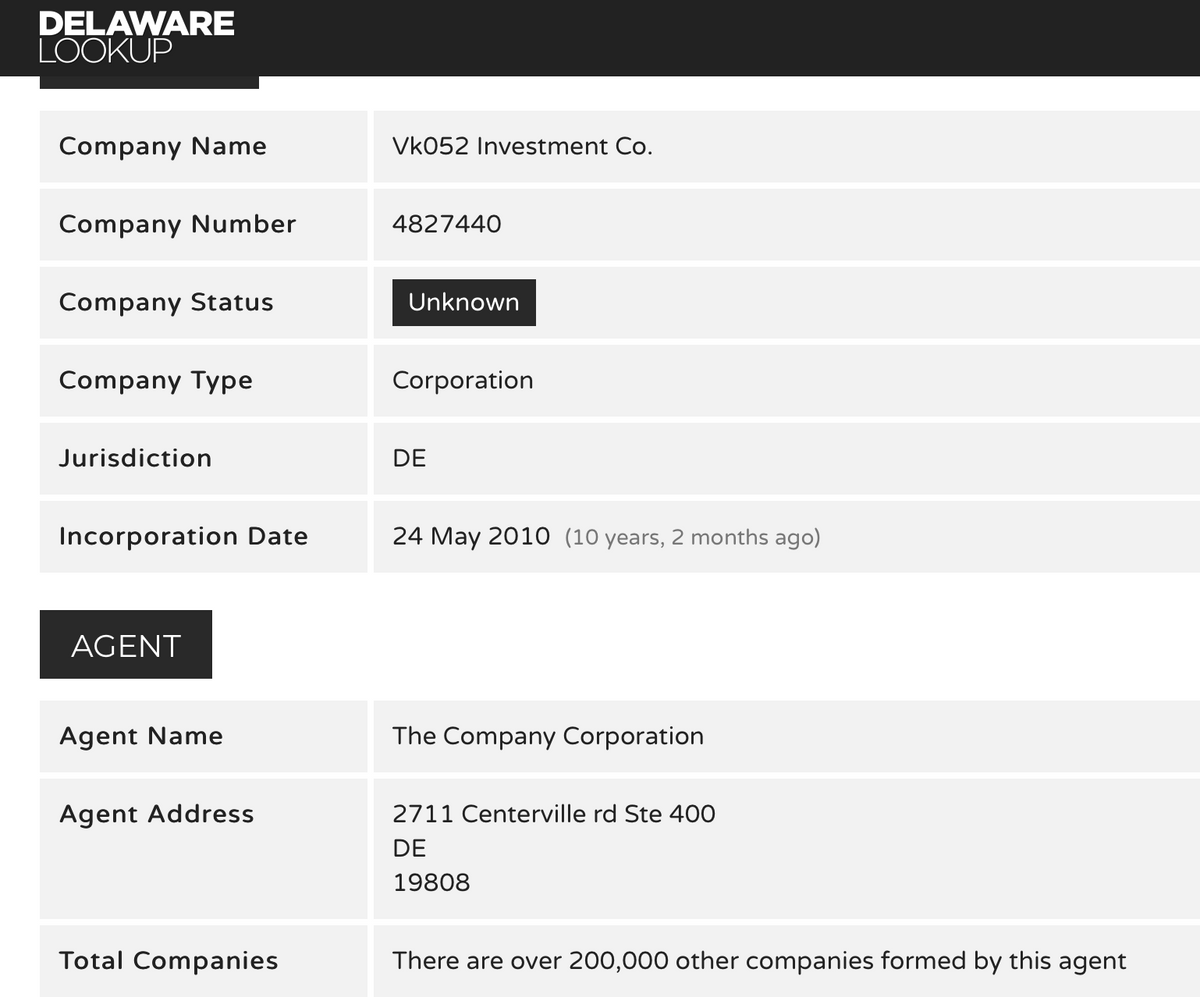Select the company name Vk052 Investment Co.
This screenshot has height=997, width=1200.
coord(522,146)
